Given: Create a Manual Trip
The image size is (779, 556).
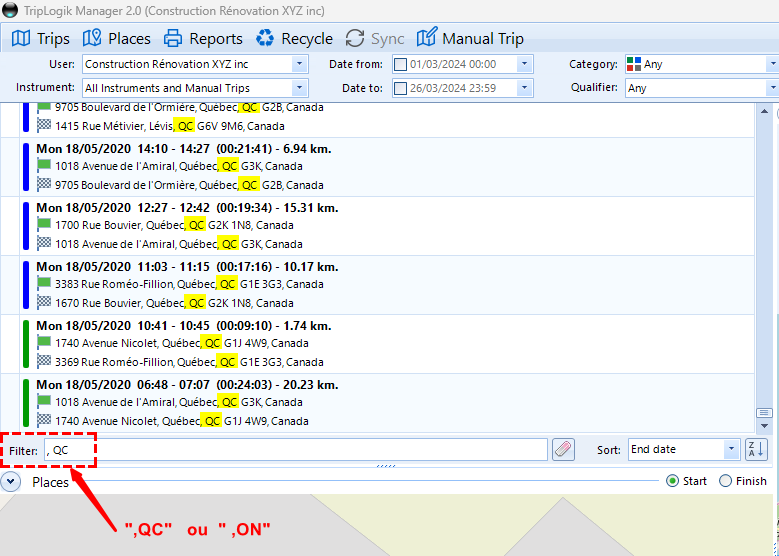Looking at the screenshot, I should point(470,39).
